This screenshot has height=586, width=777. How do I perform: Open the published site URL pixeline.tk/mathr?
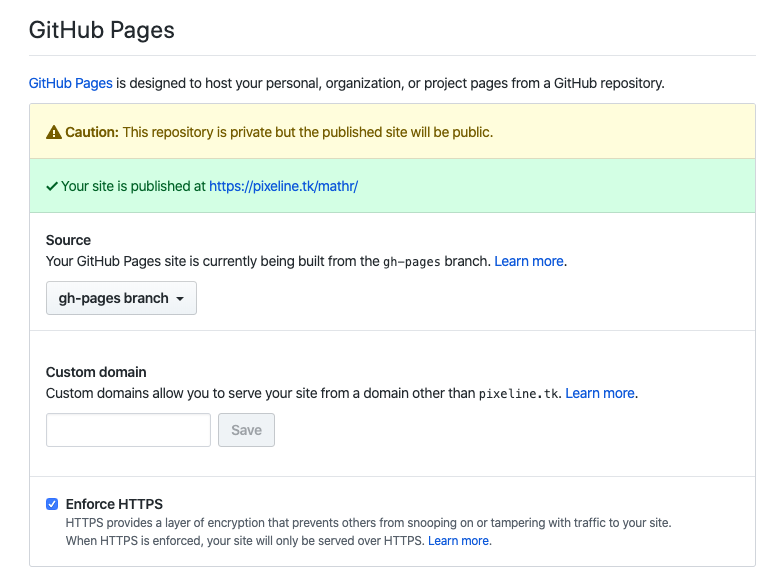coord(283,186)
